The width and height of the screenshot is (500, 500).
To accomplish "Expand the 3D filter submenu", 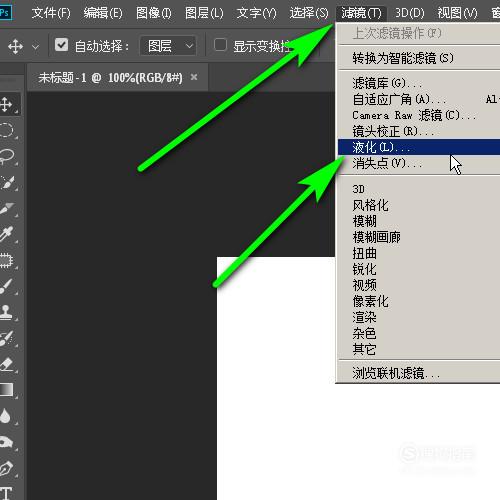I will click(x=418, y=189).
